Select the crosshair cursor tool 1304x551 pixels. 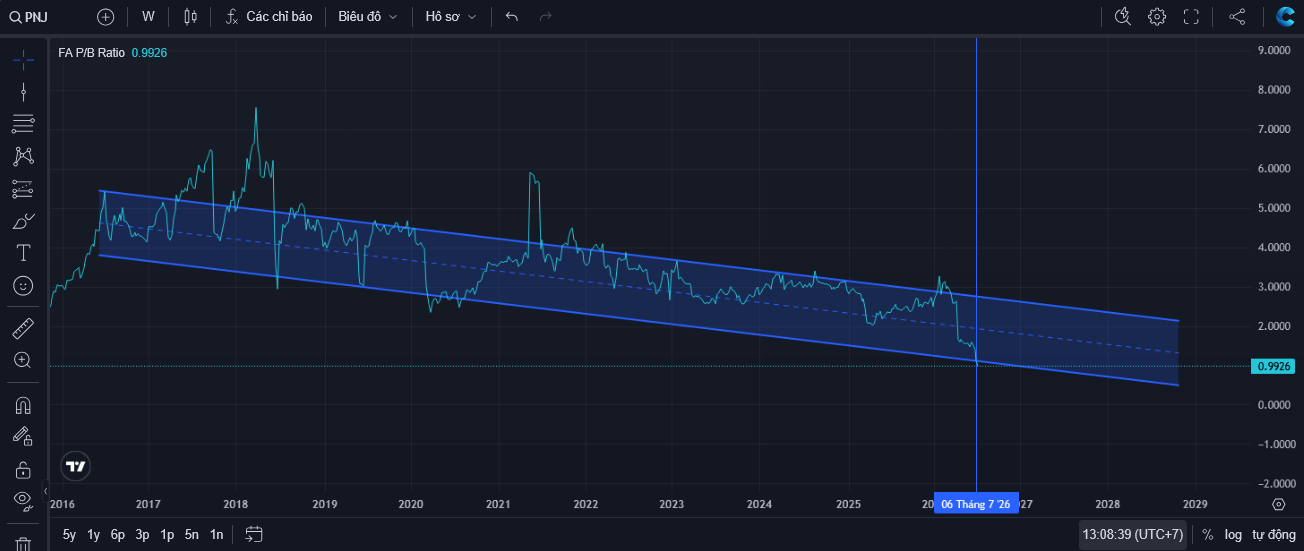click(x=23, y=60)
